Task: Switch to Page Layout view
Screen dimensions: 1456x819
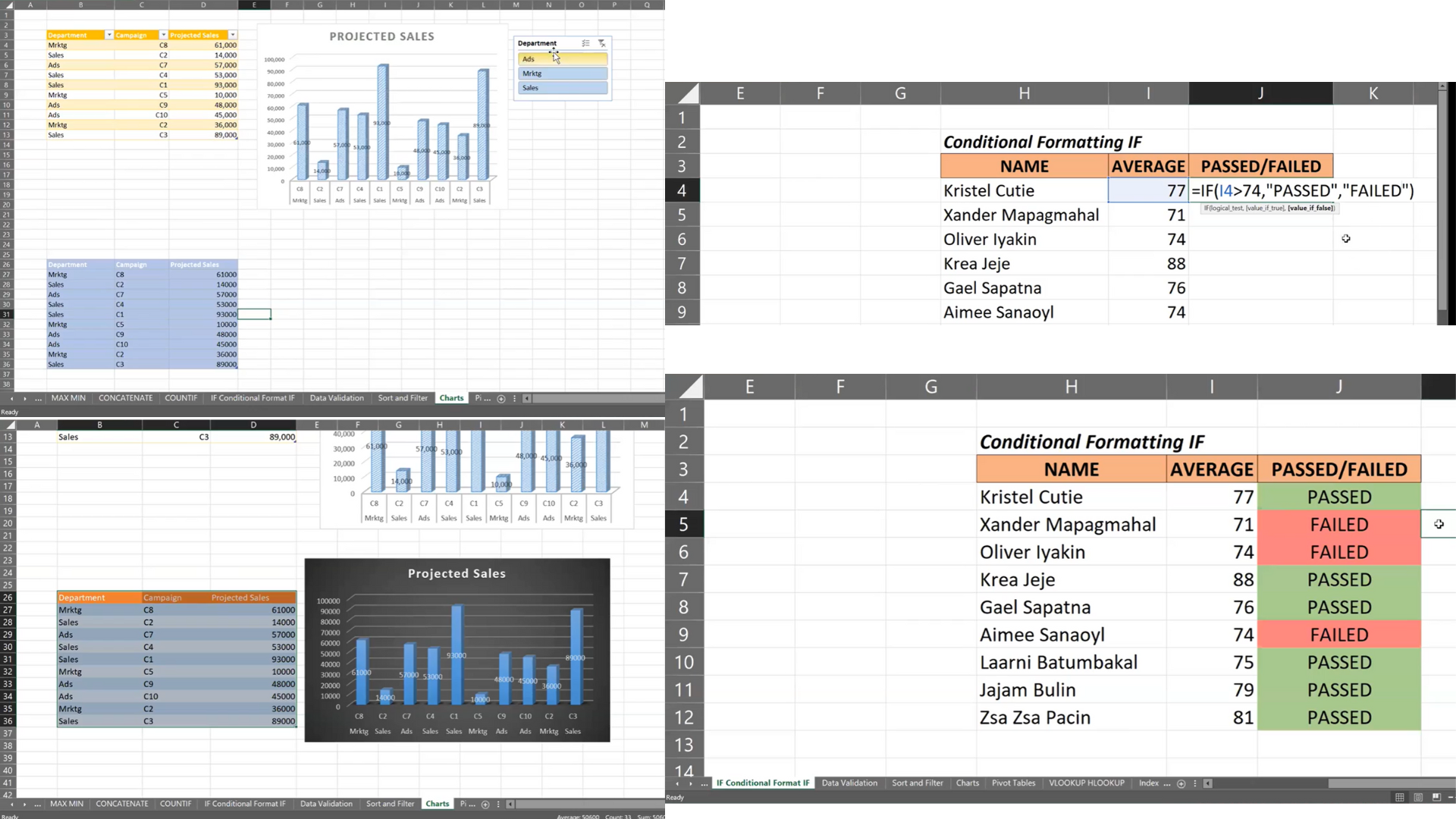Action: (x=1418, y=797)
